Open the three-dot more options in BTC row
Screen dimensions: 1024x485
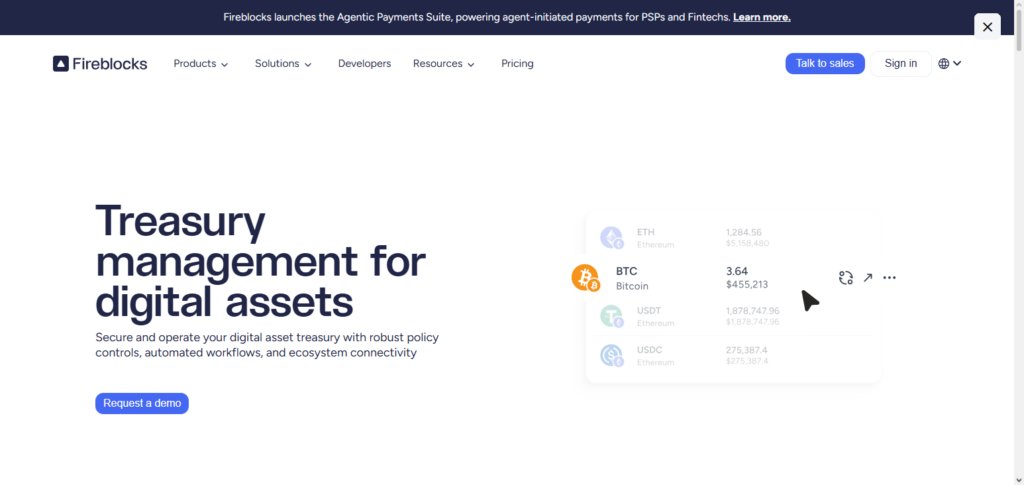tap(889, 277)
